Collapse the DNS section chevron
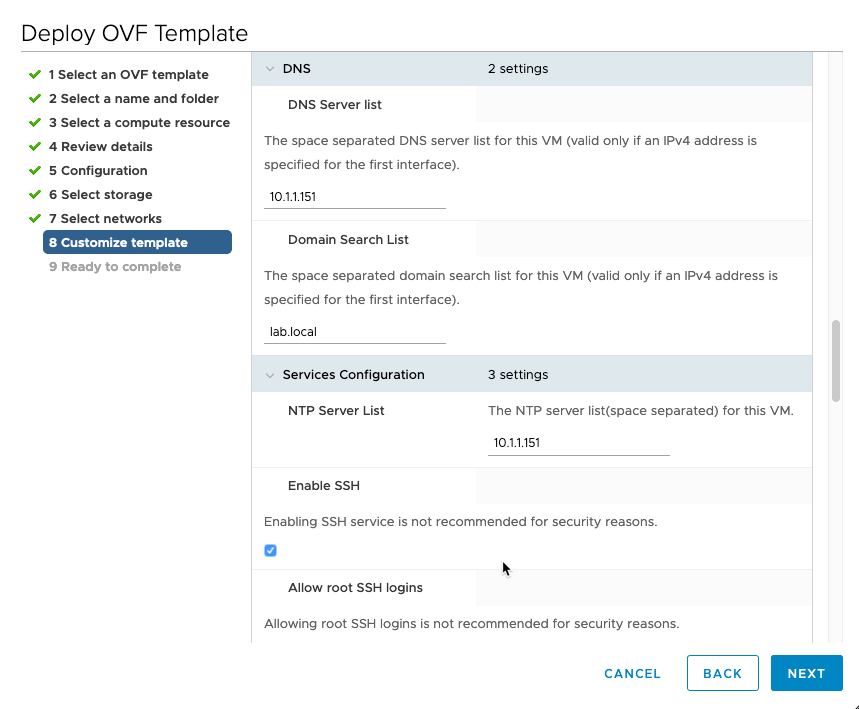859x709 pixels. (x=269, y=69)
